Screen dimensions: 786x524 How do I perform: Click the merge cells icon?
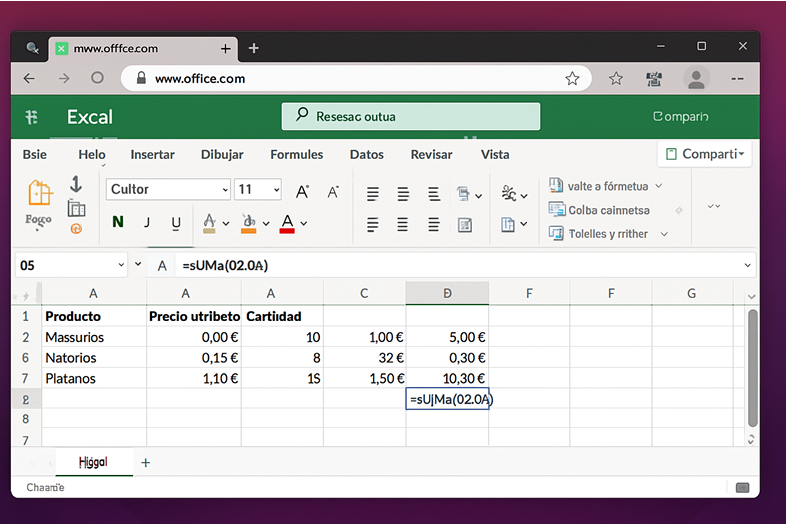(x=465, y=225)
